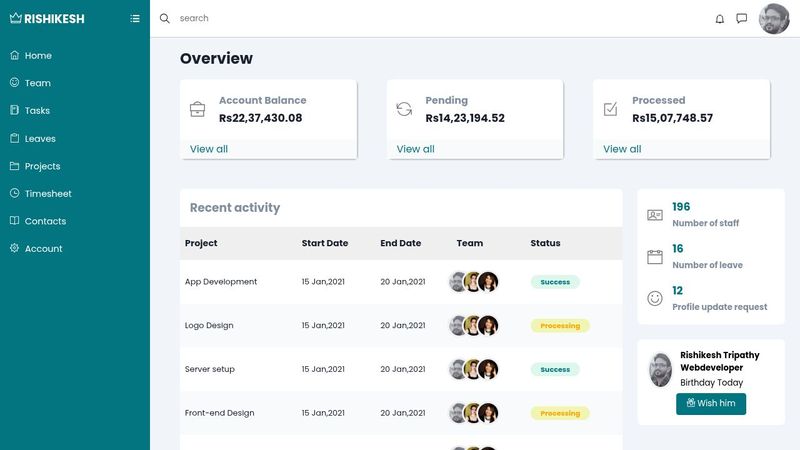This screenshot has height=450, width=800.
Task: Select the Logo Design project name
Action: 209,326
